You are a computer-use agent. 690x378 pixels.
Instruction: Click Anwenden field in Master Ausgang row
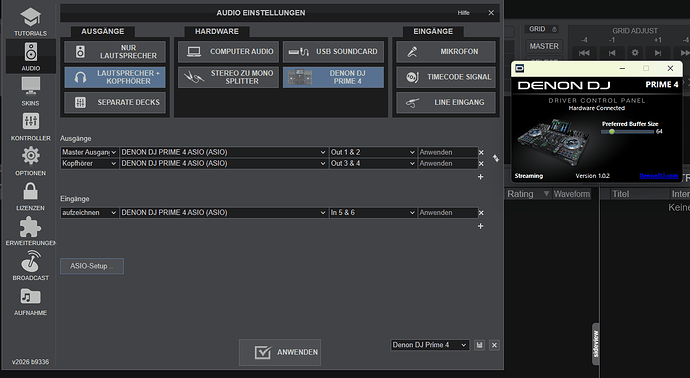point(448,152)
